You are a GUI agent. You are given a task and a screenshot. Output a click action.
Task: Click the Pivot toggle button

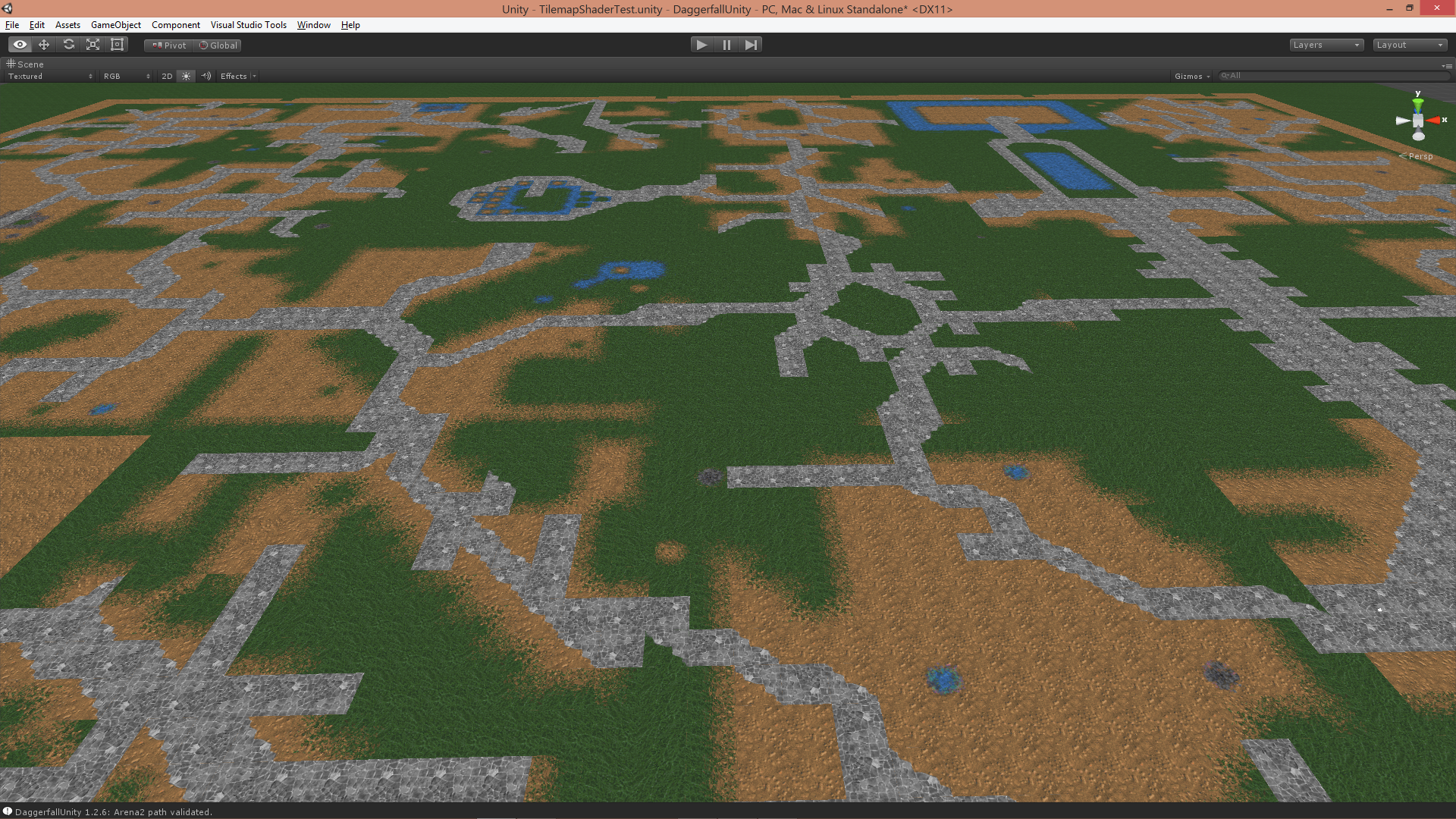(x=168, y=44)
